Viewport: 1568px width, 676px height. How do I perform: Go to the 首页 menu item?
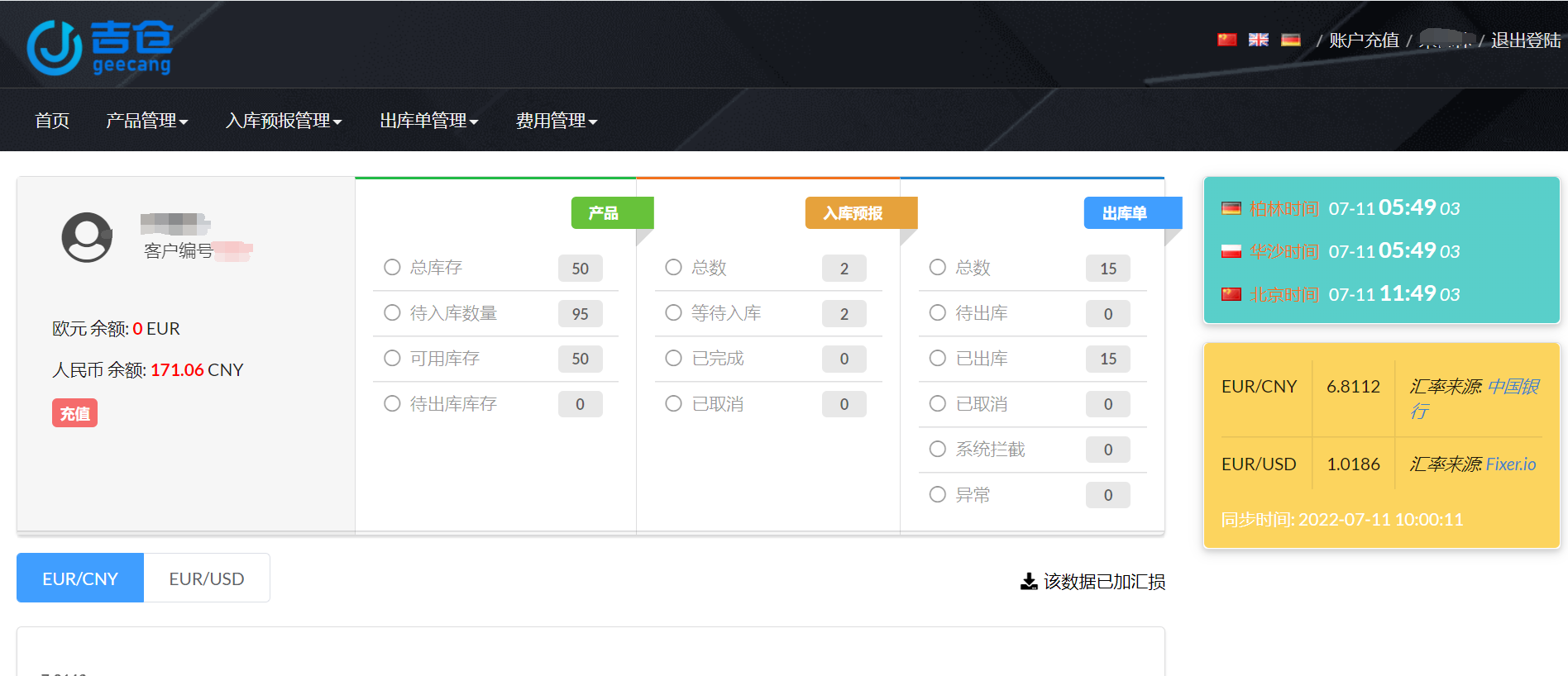tap(52, 121)
